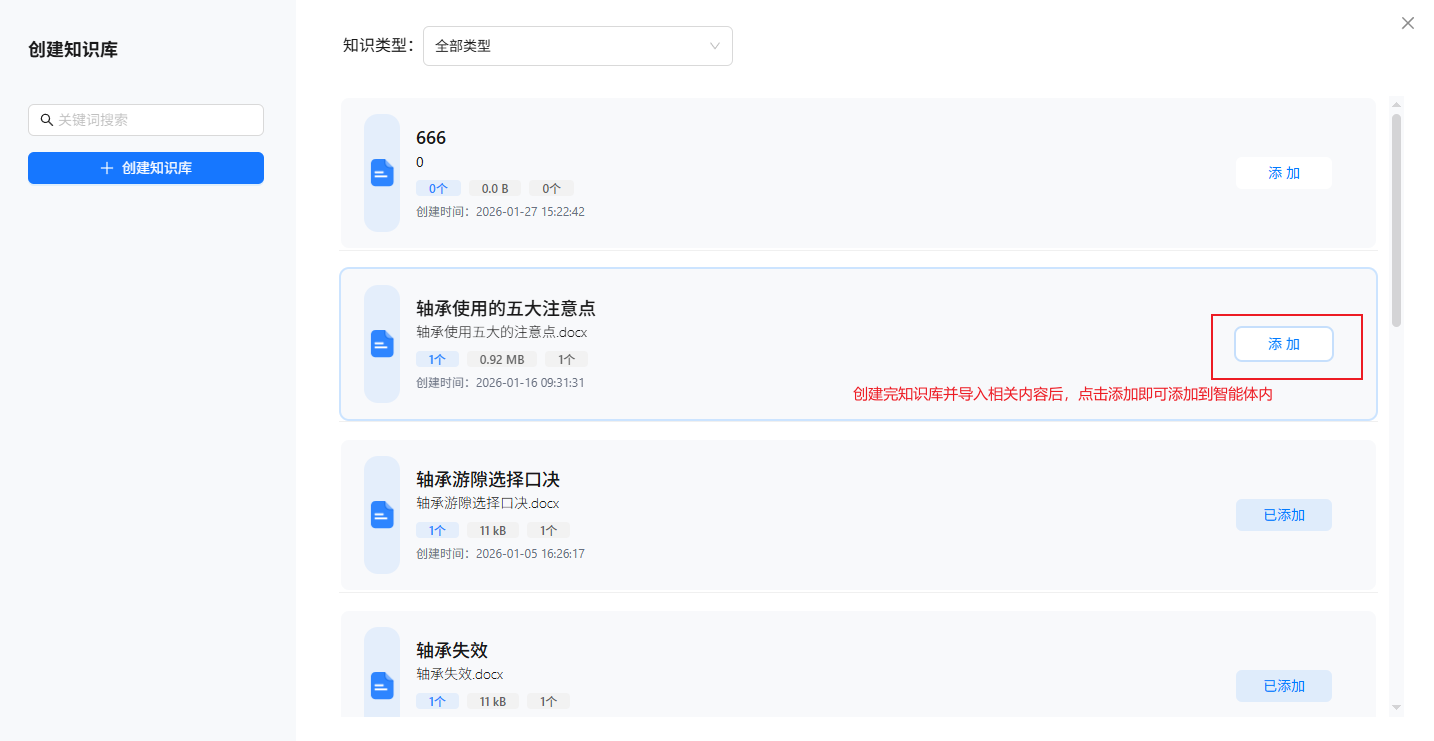Click the document icon of 轴承使用的五大注意点
The image size is (1434, 741).
382,344
